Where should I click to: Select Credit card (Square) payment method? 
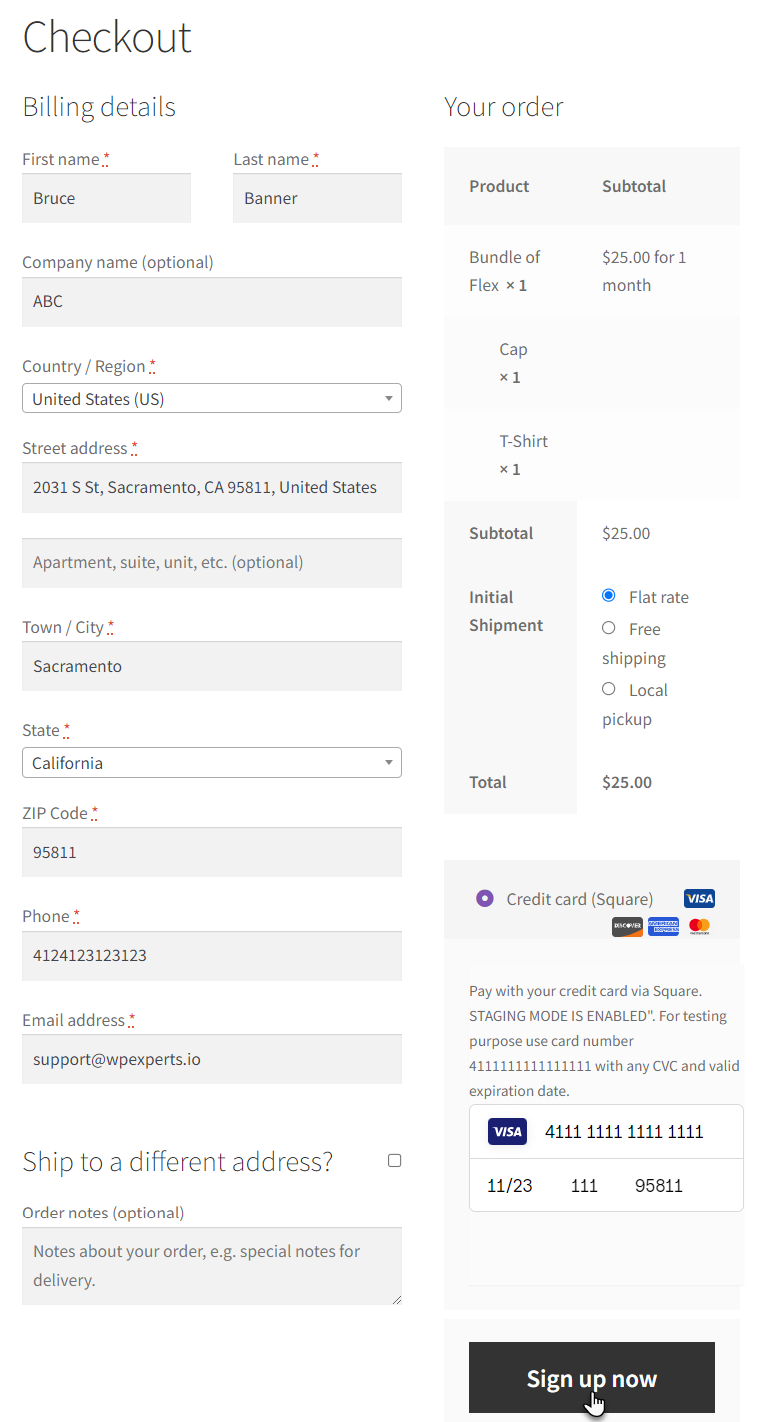[x=485, y=898]
